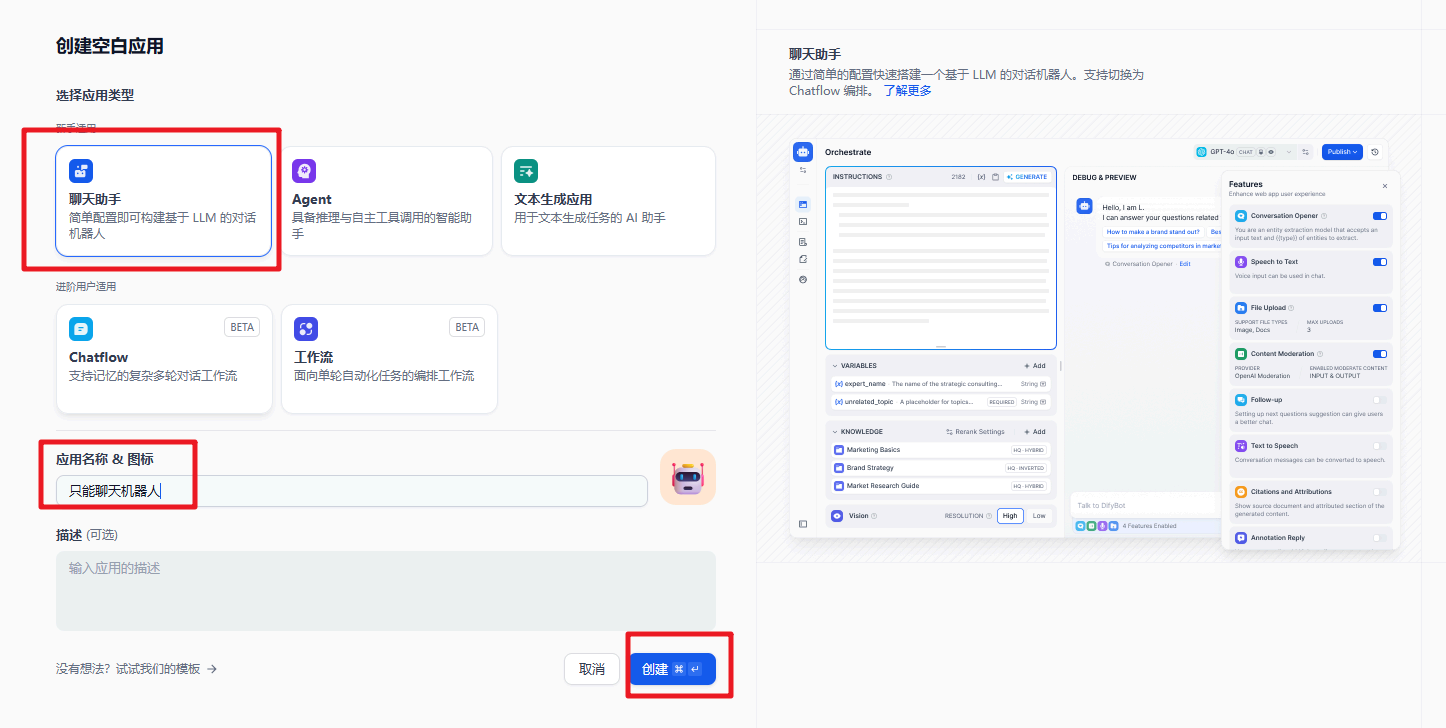The height and width of the screenshot is (728, 1446).
Task: Click the Citations and Attributions orange icon
Action: point(1241,492)
